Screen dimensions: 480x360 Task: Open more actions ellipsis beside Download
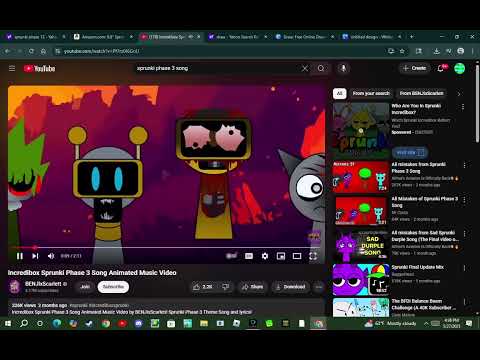coord(319,287)
